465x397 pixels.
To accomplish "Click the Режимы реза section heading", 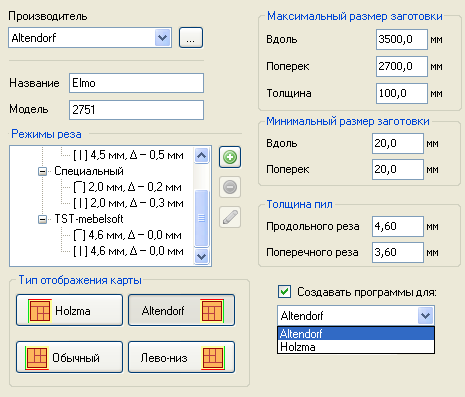I will coord(46,134).
